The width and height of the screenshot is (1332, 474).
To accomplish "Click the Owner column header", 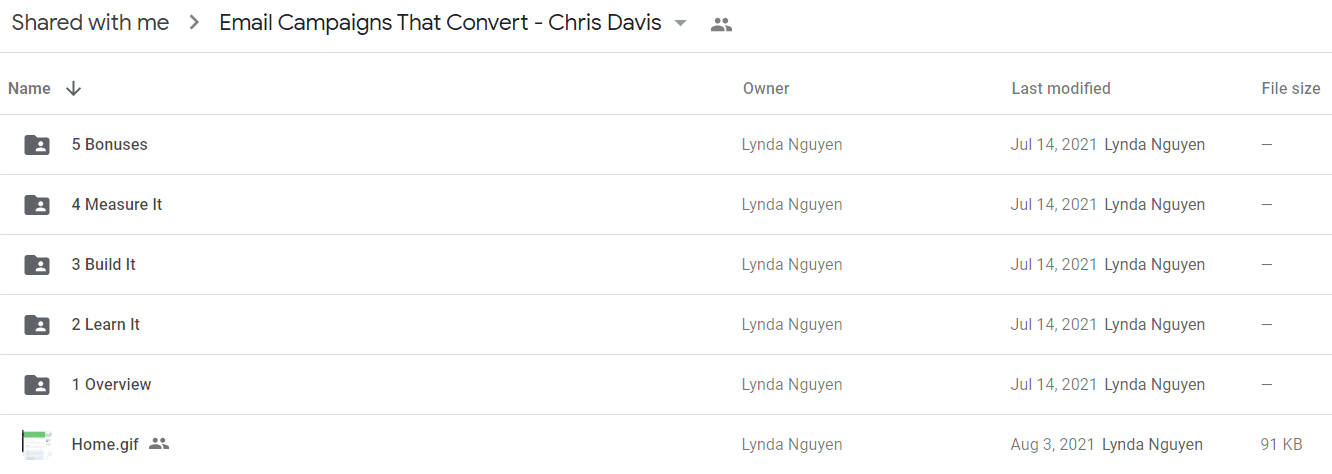I will 766,88.
